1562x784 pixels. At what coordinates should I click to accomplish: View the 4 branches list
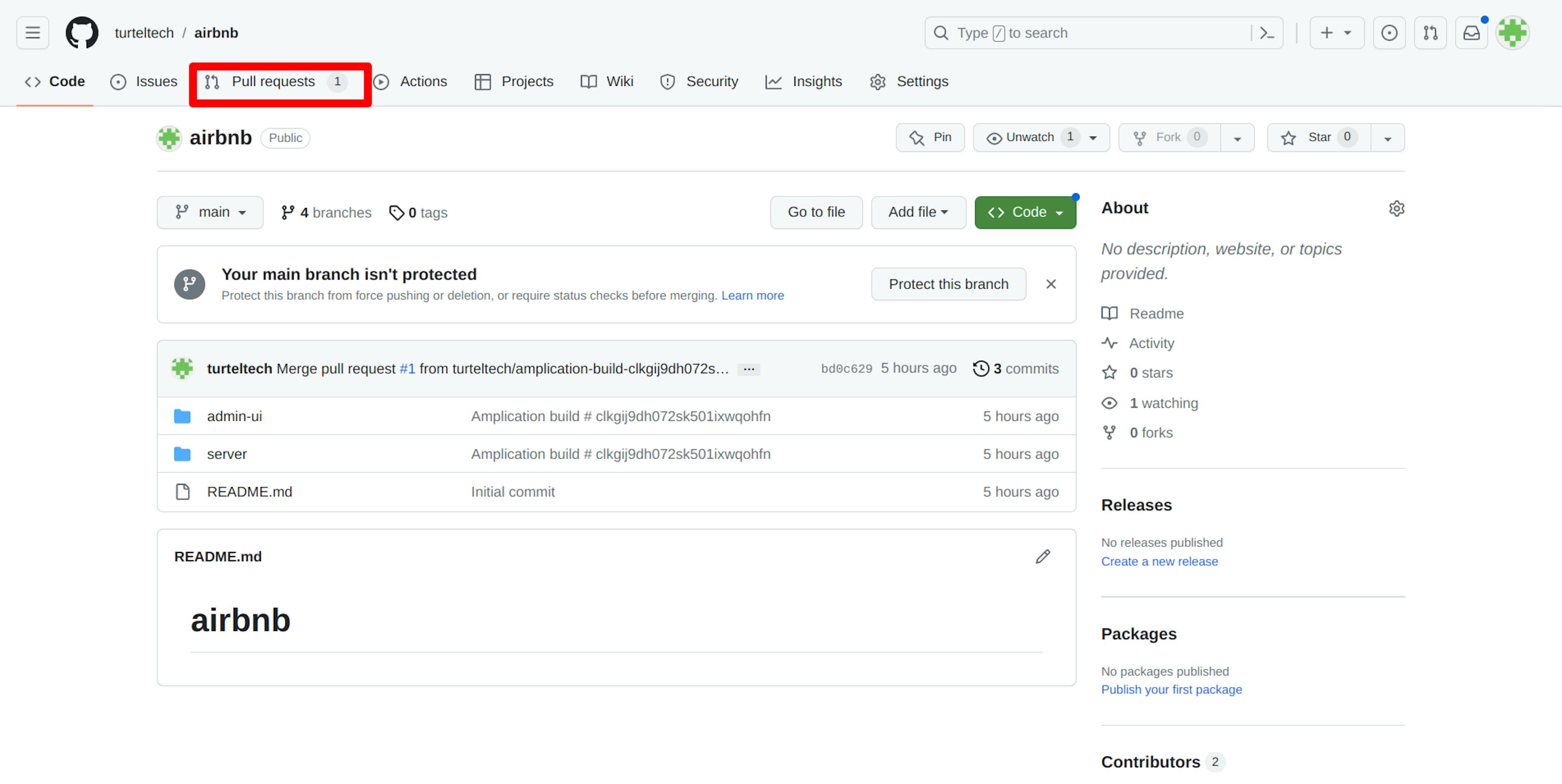(326, 213)
